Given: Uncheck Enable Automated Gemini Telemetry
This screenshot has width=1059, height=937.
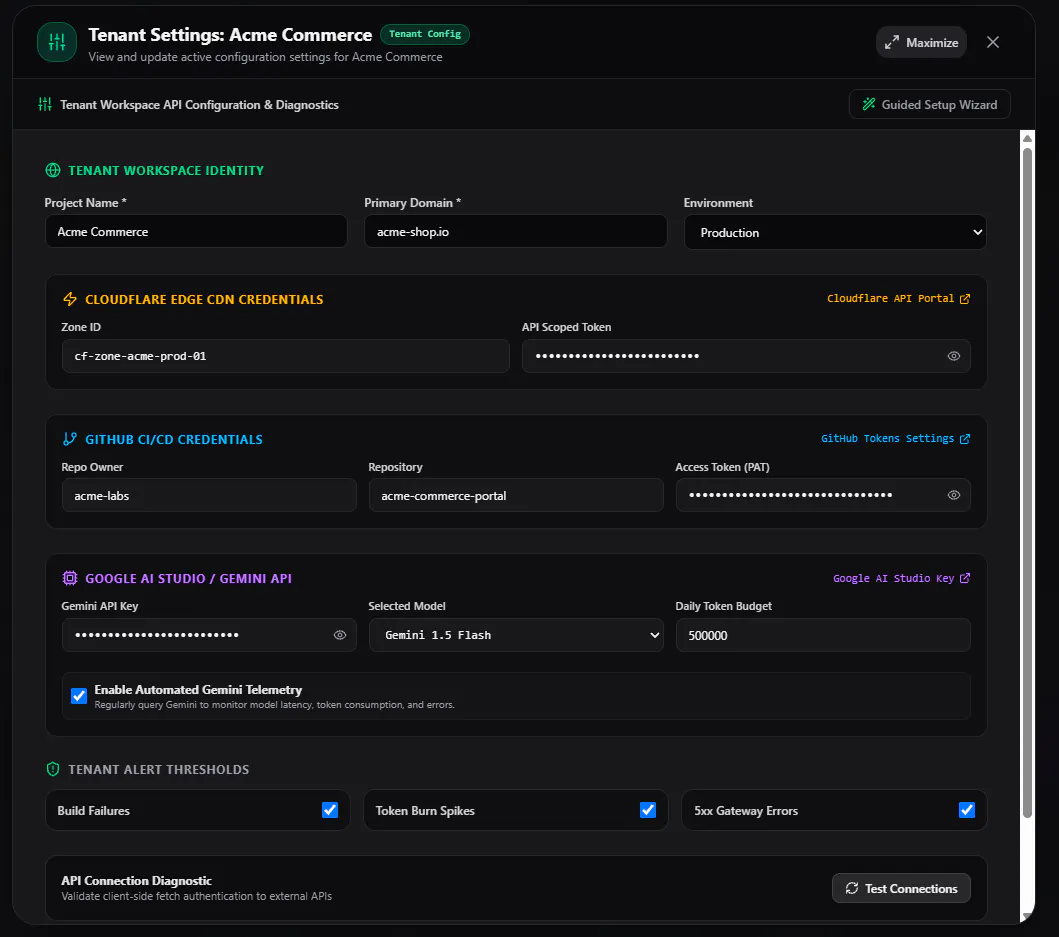Looking at the screenshot, I should [x=79, y=696].
